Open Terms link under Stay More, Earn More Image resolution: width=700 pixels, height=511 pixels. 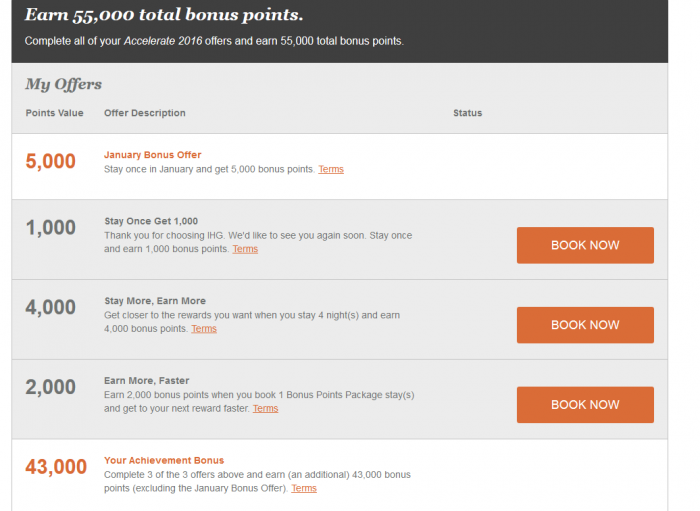coord(204,329)
